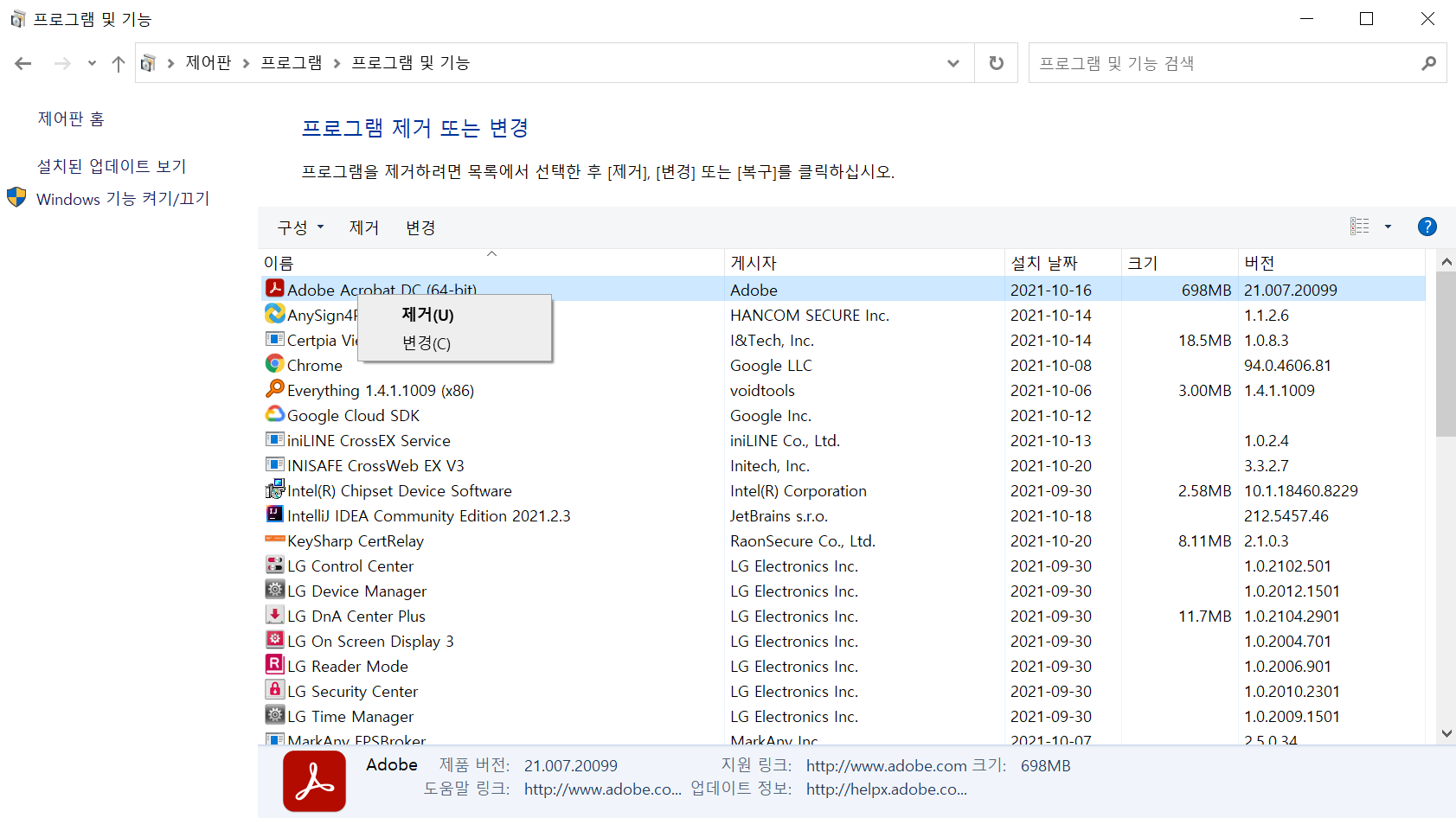Select 제거(U) in the context menu
1456x818 pixels.
[x=454, y=315]
